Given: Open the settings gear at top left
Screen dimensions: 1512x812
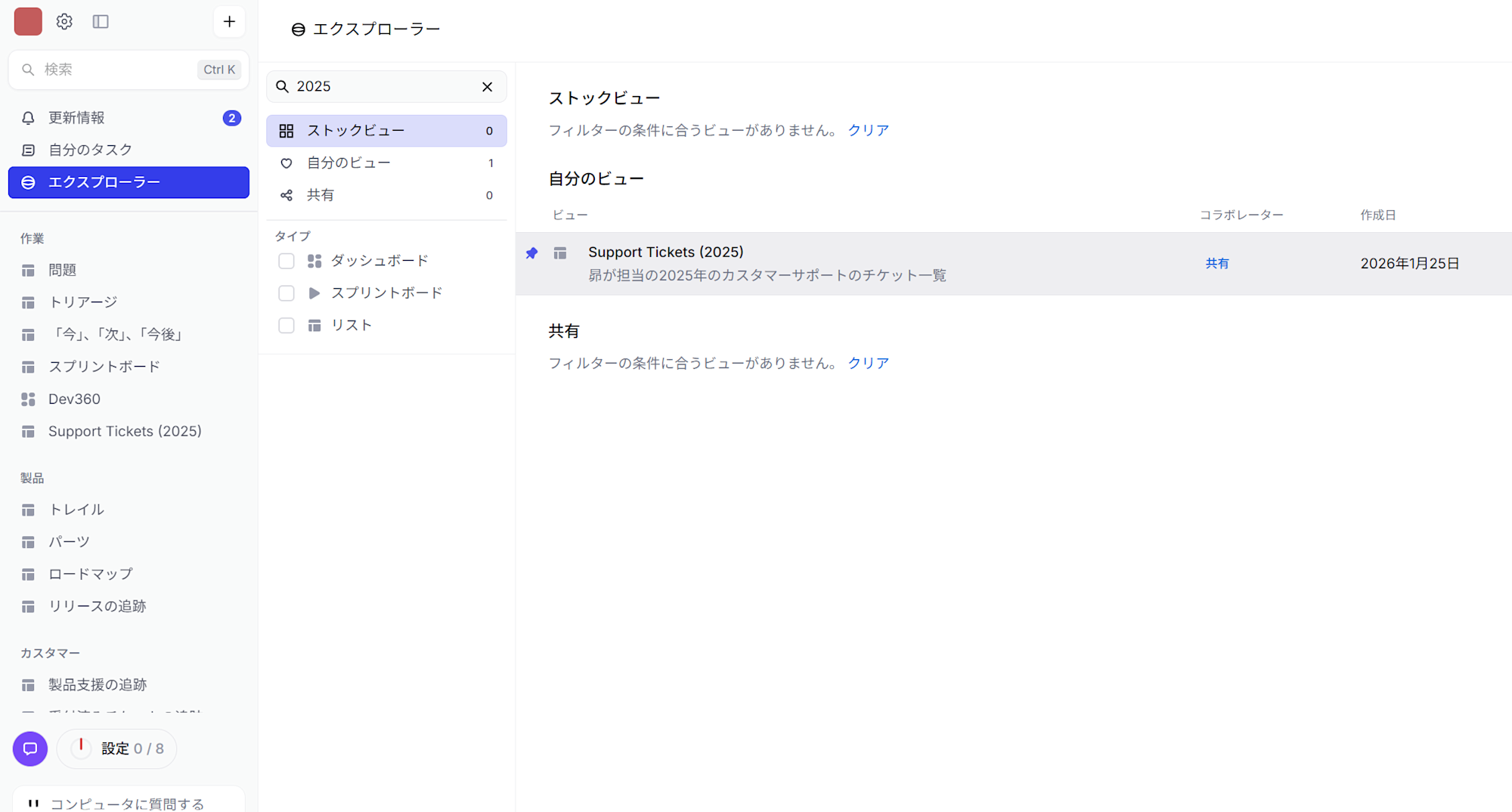Looking at the screenshot, I should (x=64, y=21).
